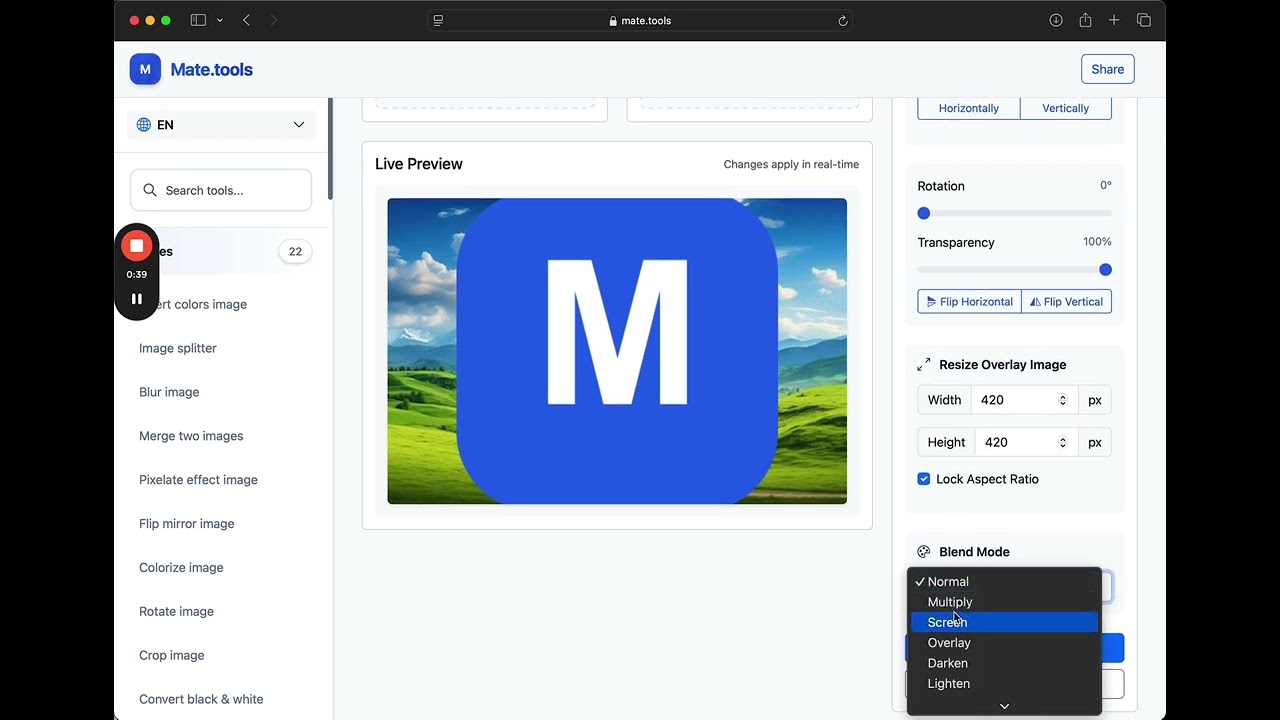Click the Blend Mode palette icon
The width and height of the screenshot is (1280, 720).
coord(924,552)
